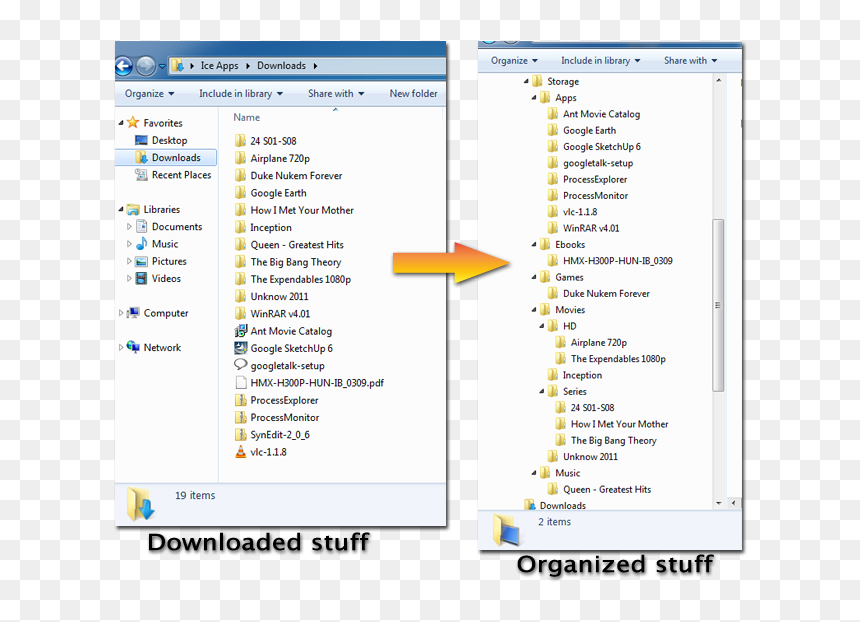
Task: Click Ice Apps in the address bar
Action: point(219,65)
